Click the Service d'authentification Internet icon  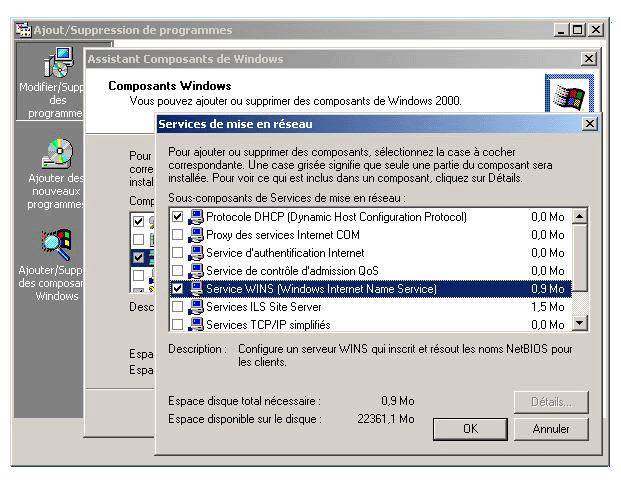coord(196,253)
